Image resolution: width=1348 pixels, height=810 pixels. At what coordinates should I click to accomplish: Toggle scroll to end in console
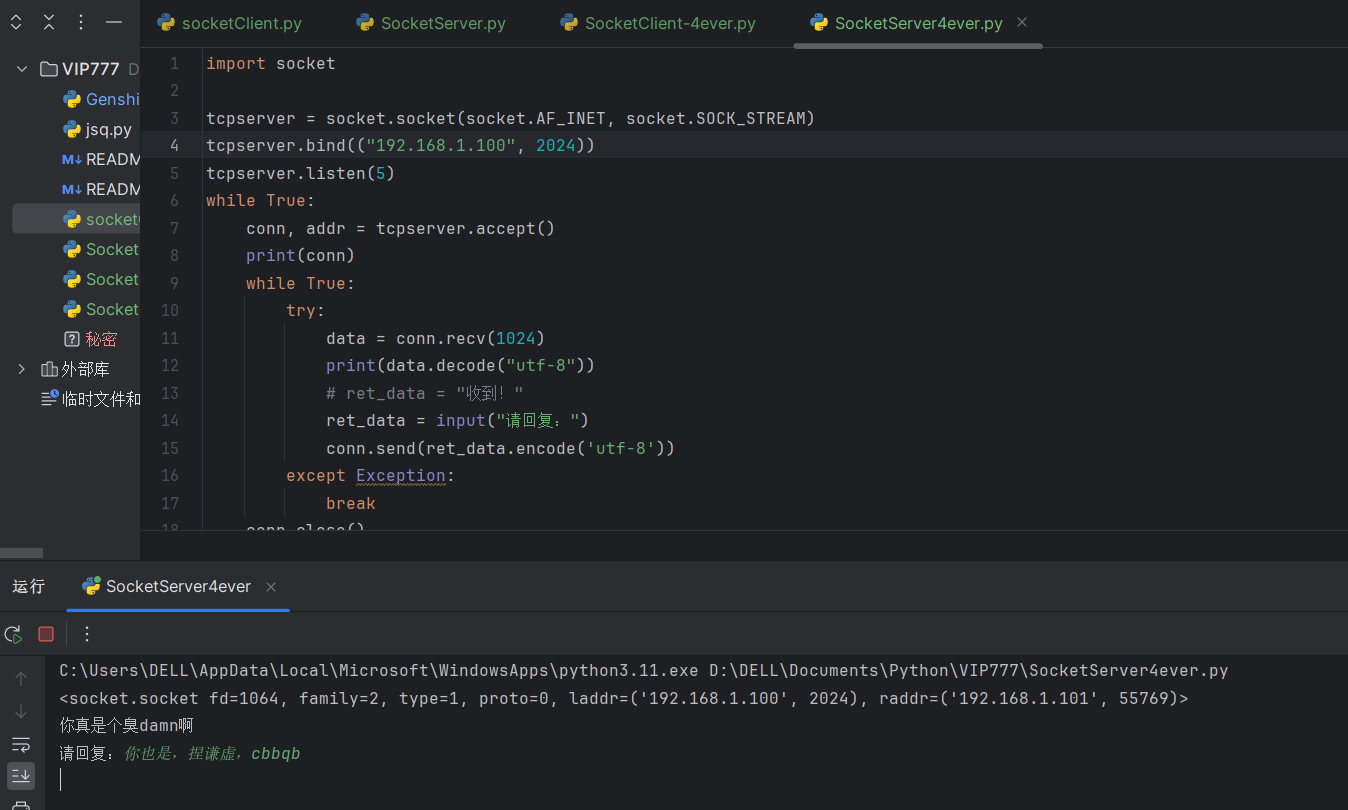click(21, 775)
